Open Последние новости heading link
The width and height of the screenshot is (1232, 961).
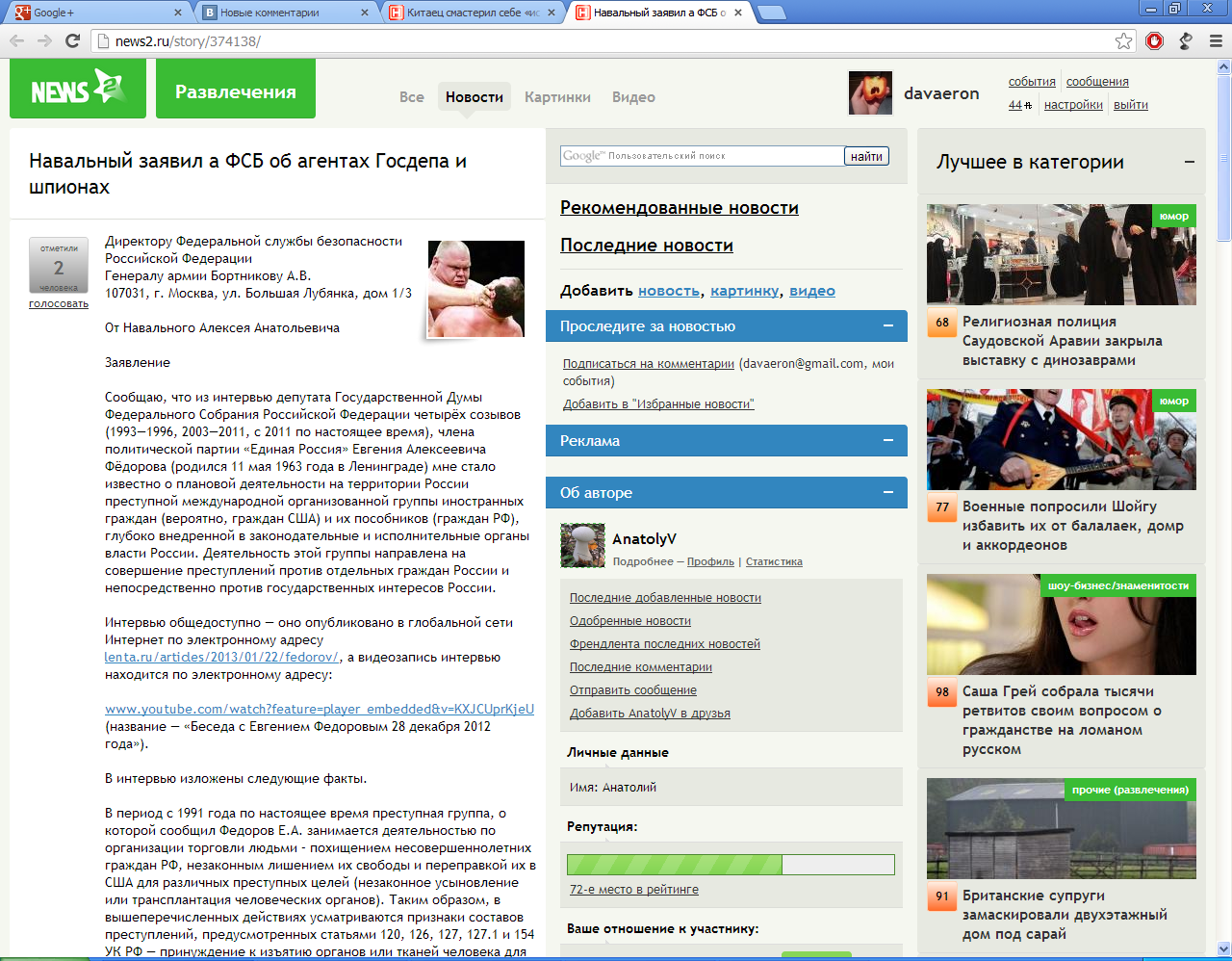pyautogui.click(x=647, y=246)
